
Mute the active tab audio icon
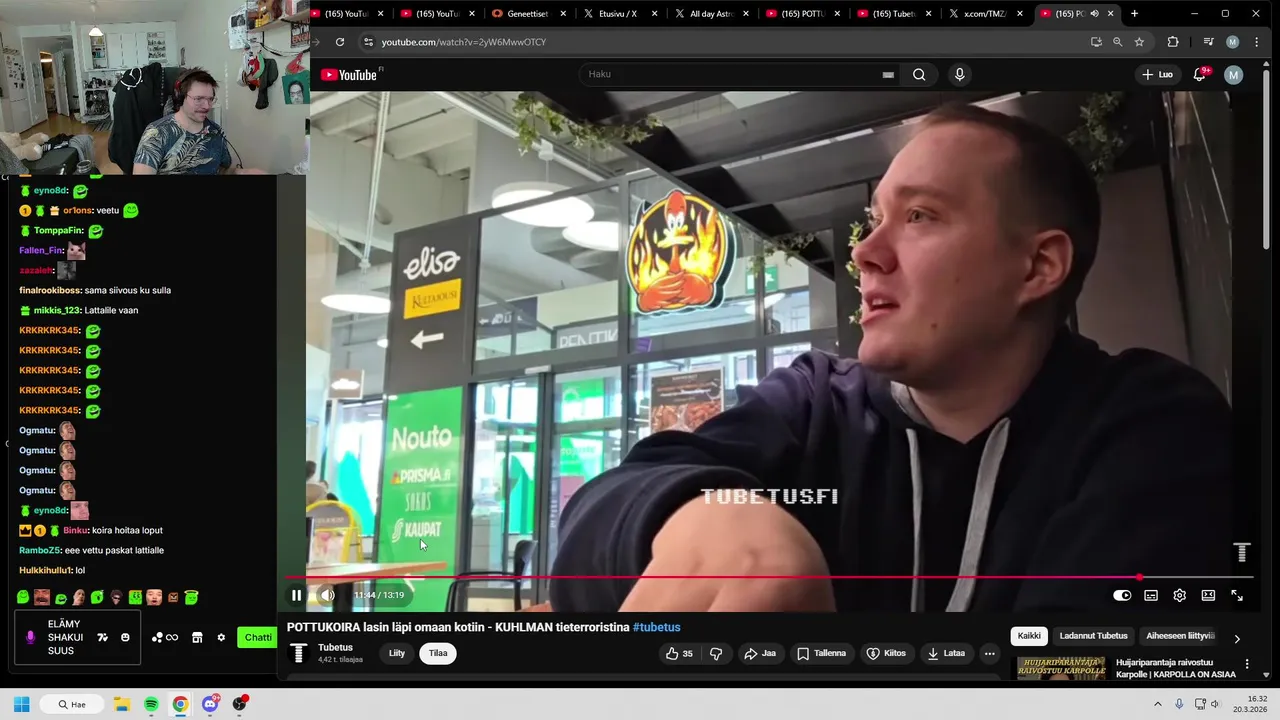pos(1094,14)
